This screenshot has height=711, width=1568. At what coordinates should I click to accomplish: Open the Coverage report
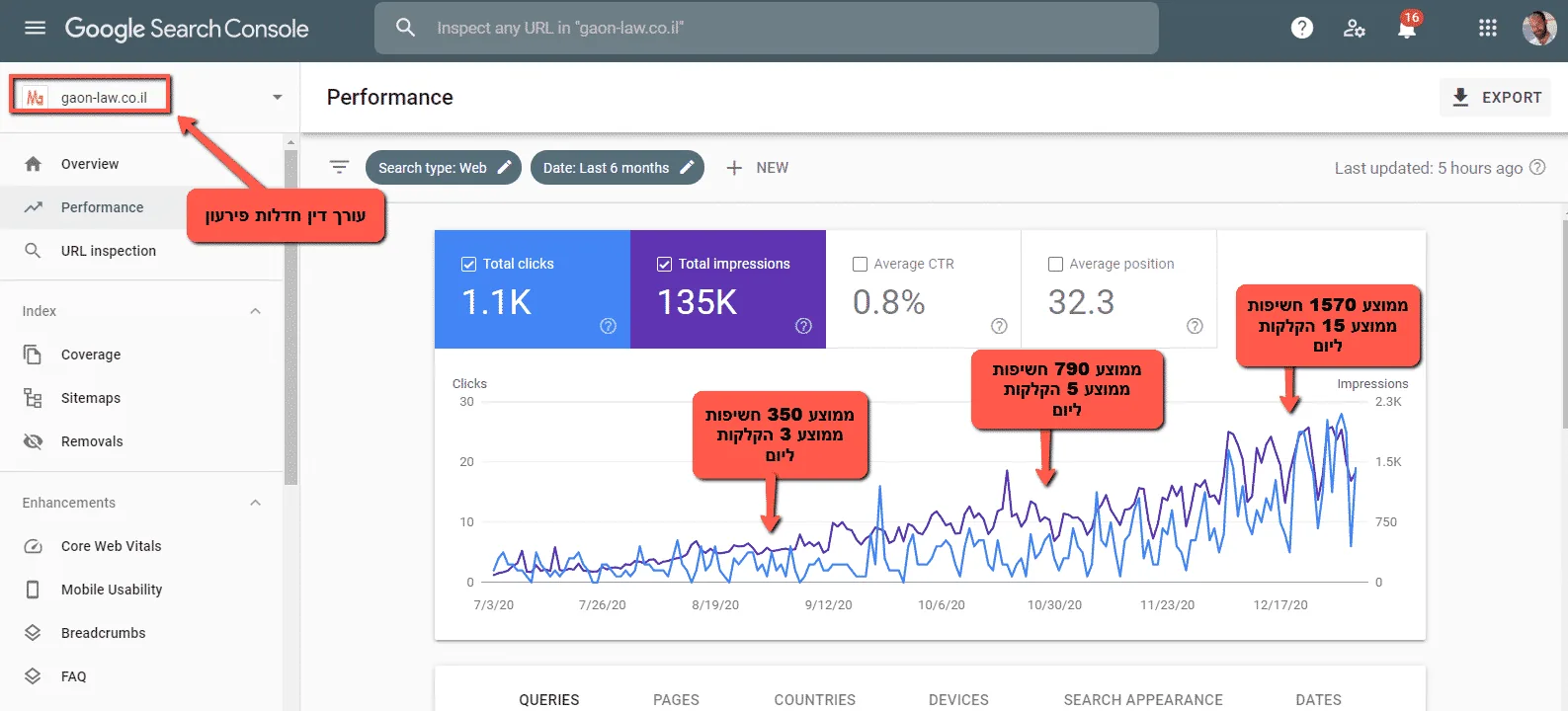91,355
